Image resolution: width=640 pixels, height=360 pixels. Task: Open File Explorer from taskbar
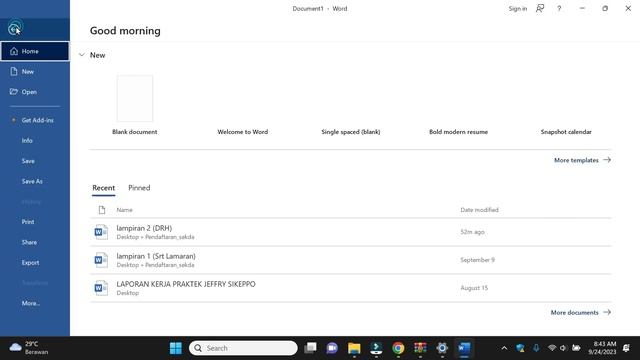(x=354, y=348)
